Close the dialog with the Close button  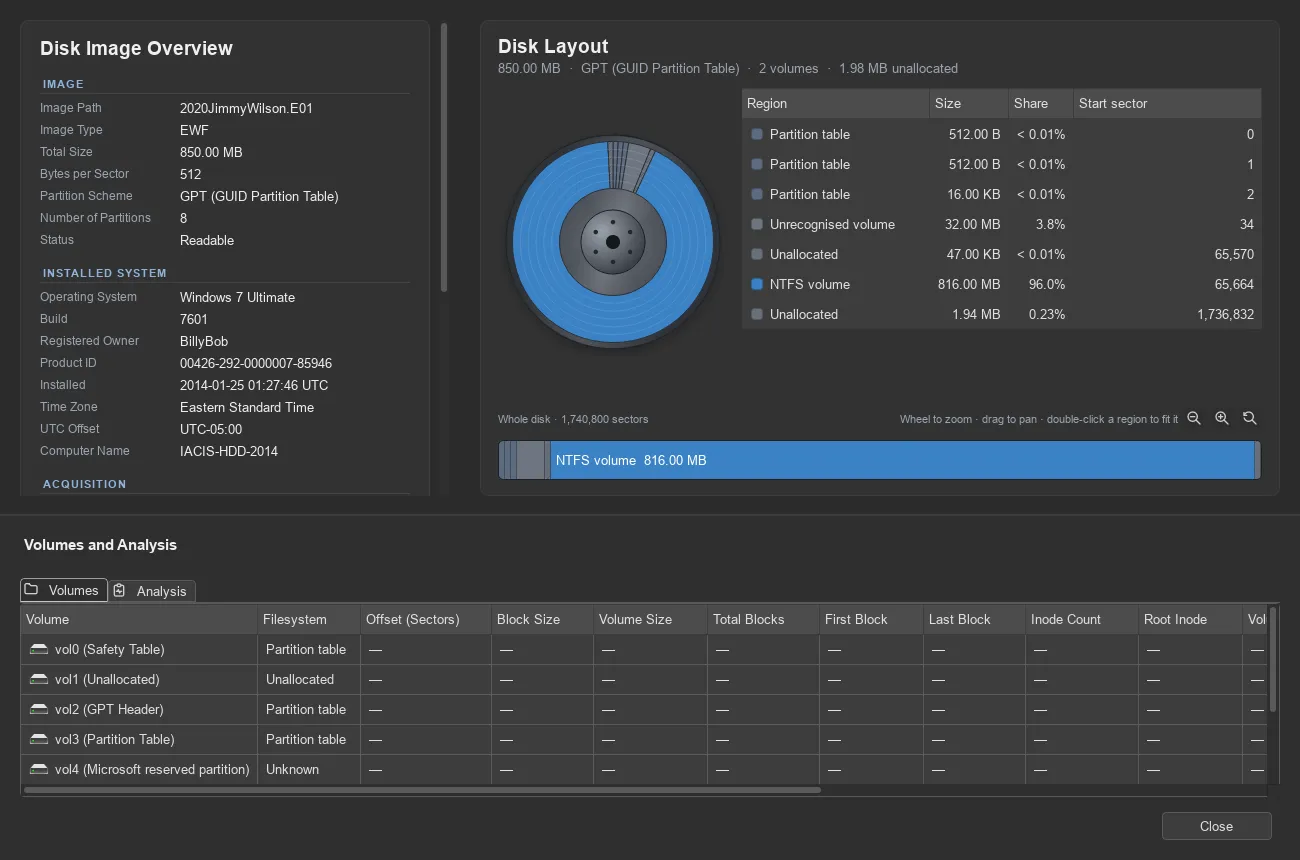(1216, 826)
